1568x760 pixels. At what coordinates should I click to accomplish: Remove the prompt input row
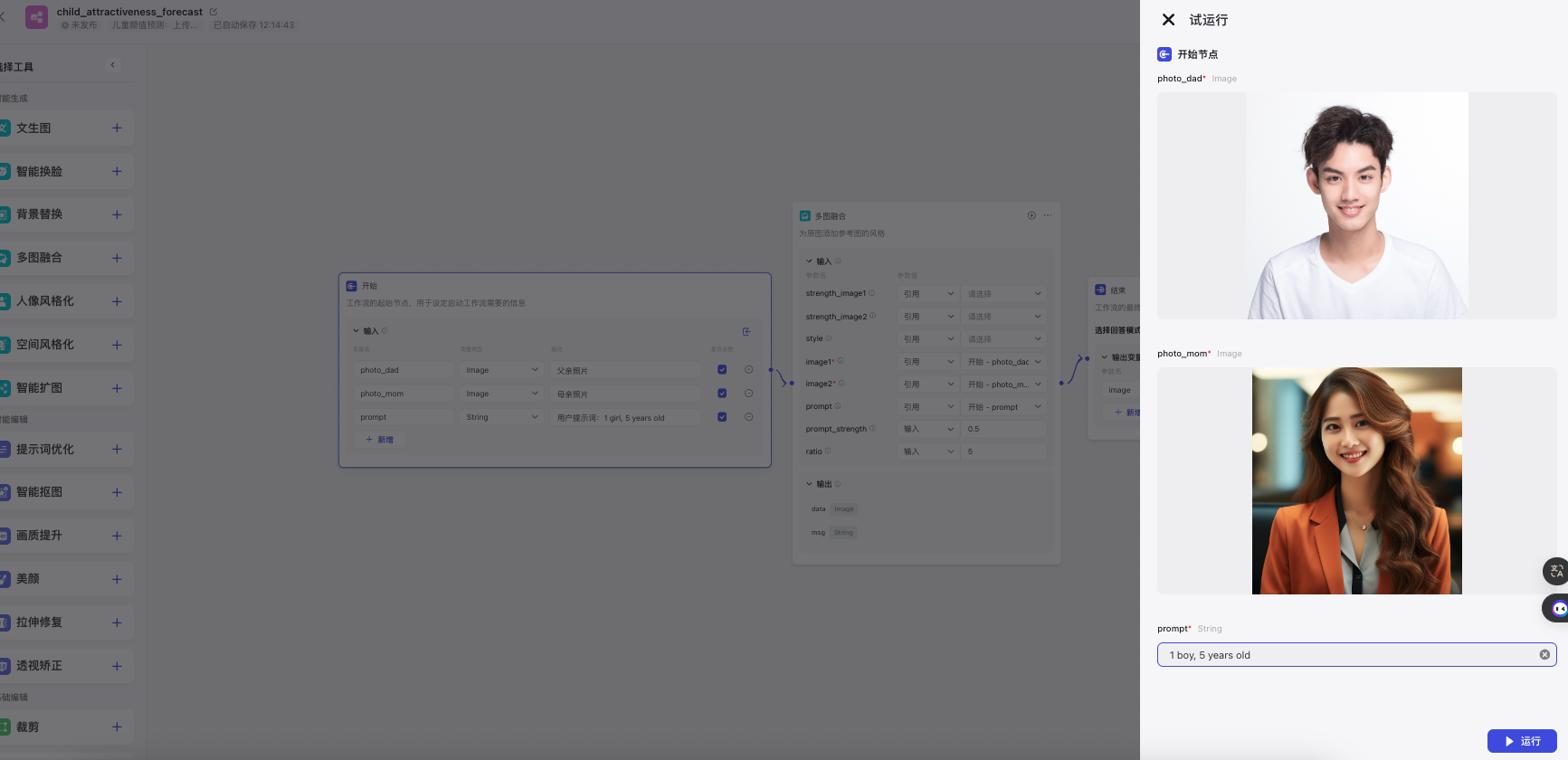[748, 417]
